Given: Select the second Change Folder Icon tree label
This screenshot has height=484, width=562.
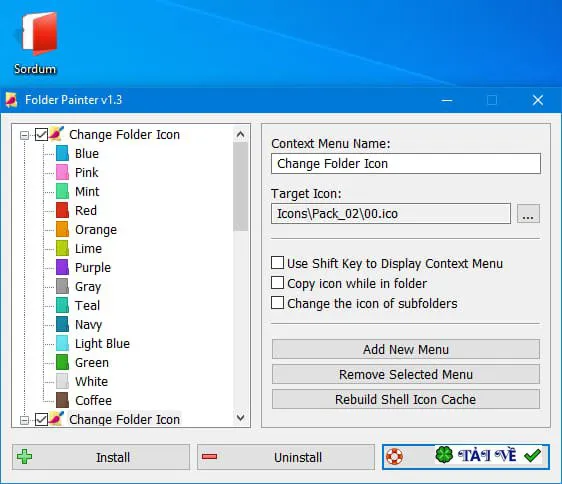Looking at the screenshot, I should [124, 419].
